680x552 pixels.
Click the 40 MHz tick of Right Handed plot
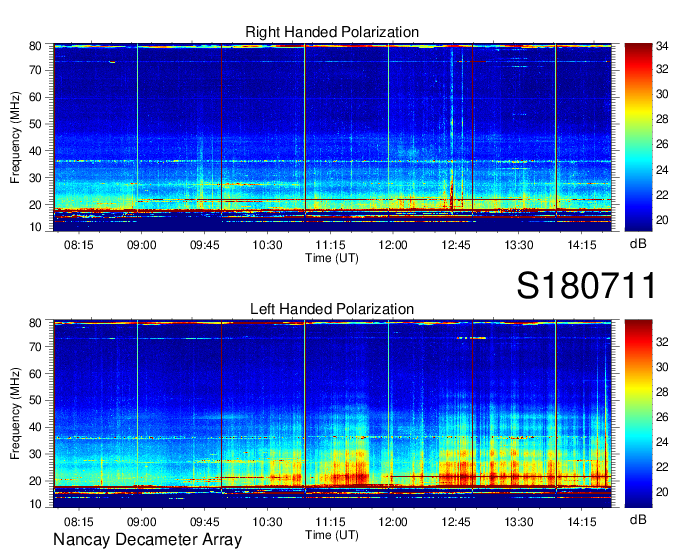pos(35,151)
